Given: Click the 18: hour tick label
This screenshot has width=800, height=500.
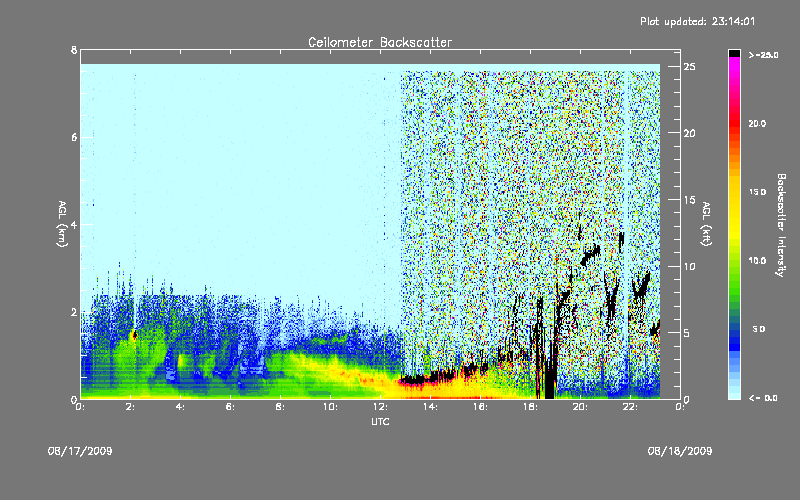Looking at the screenshot, I should (531, 407).
